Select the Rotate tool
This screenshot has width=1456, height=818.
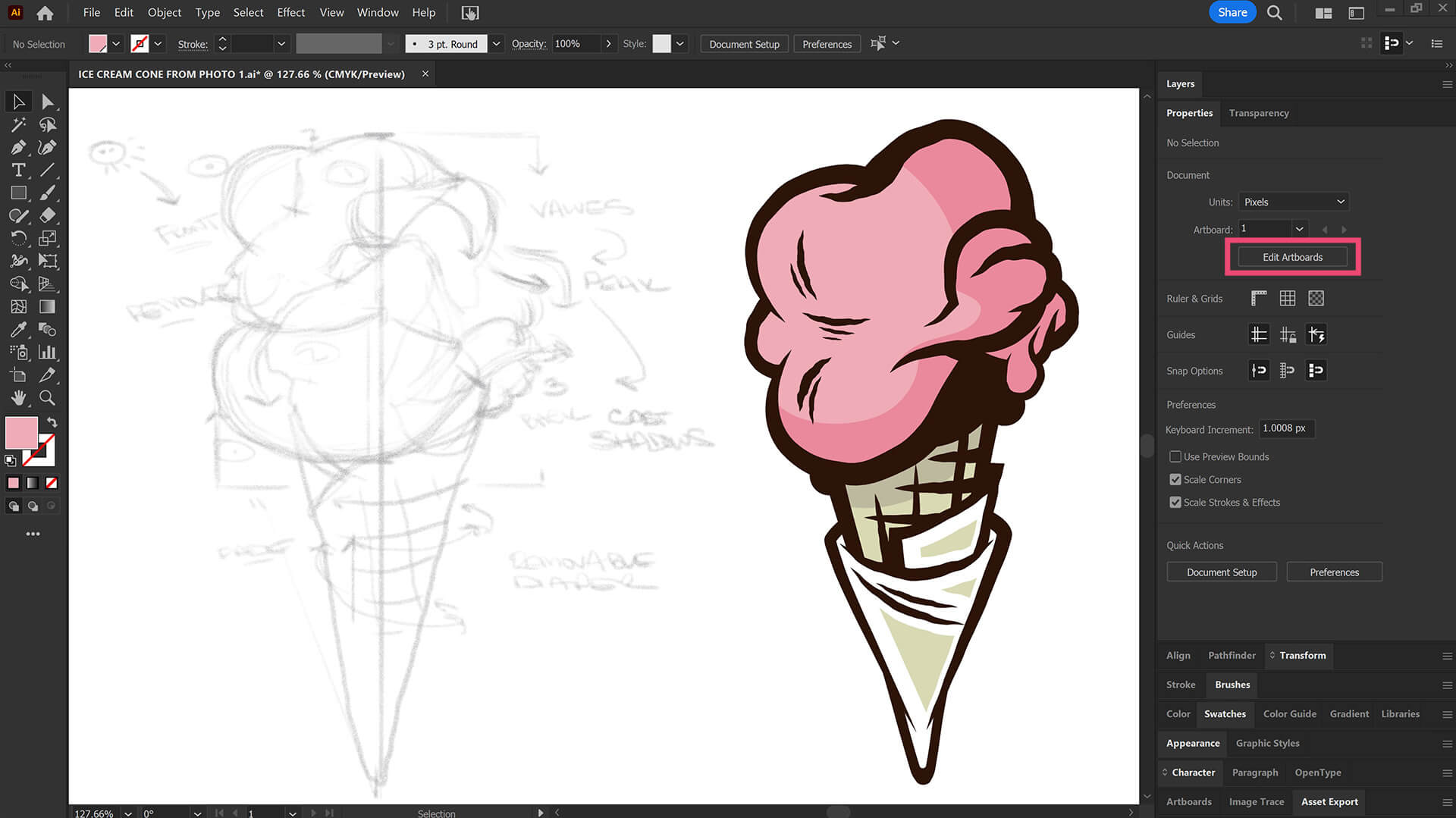[18, 238]
